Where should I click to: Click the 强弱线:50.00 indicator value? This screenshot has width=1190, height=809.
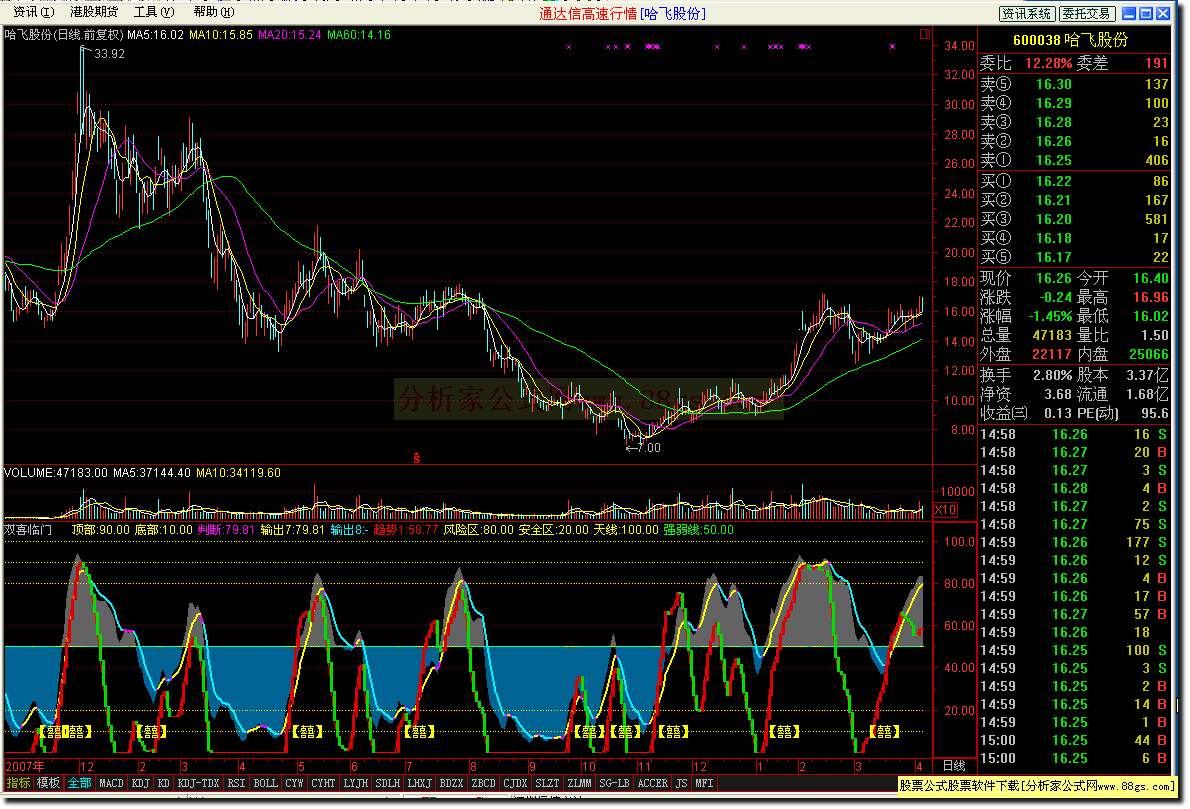click(x=698, y=530)
